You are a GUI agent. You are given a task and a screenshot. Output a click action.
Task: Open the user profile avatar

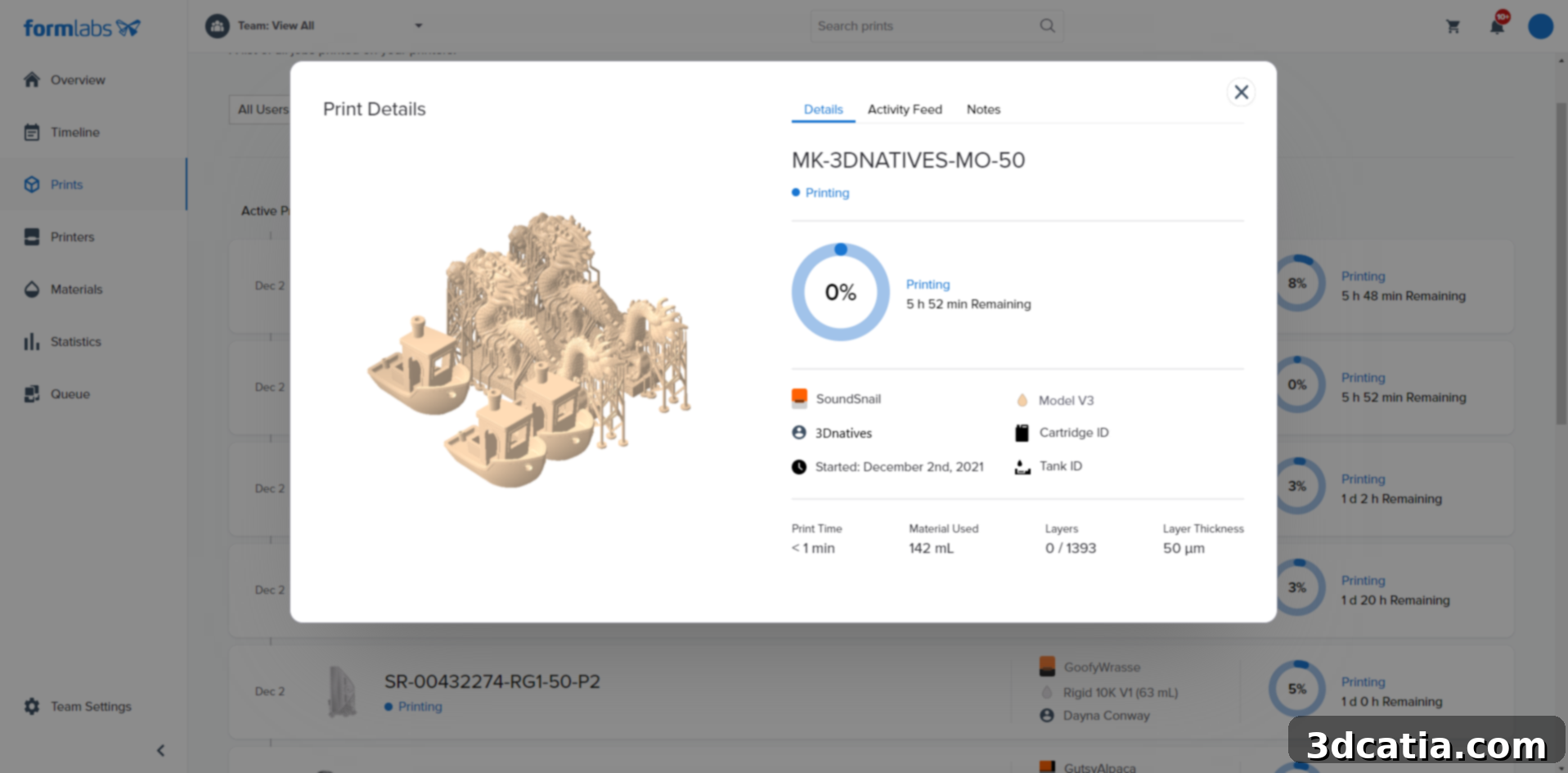point(1540,26)
